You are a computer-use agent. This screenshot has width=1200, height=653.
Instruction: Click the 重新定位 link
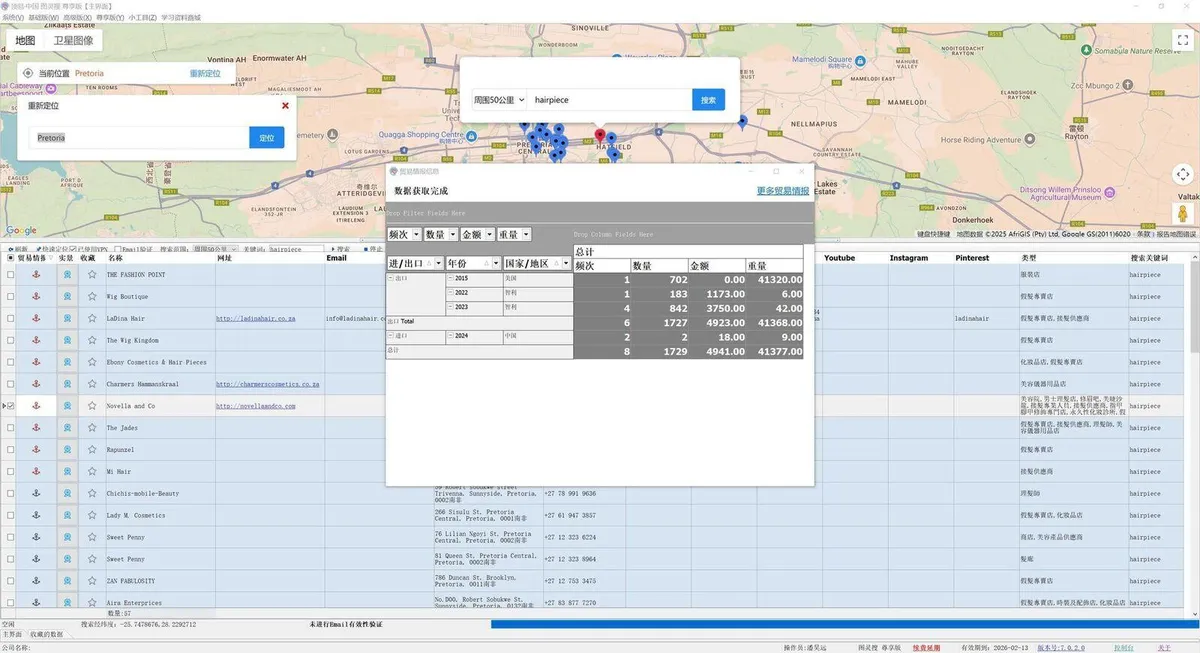pyautogui.click(x=205, y=73)
